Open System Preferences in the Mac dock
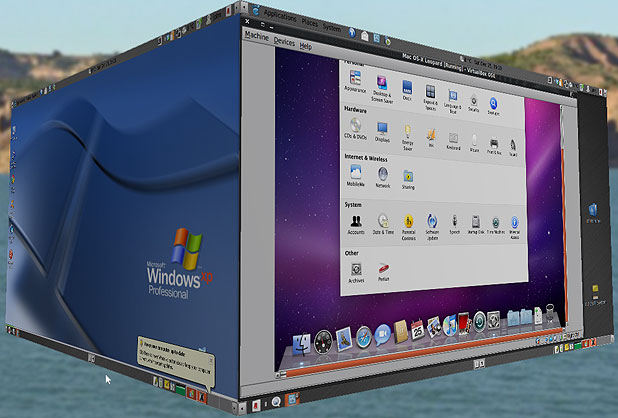 [x=493, y=320]
